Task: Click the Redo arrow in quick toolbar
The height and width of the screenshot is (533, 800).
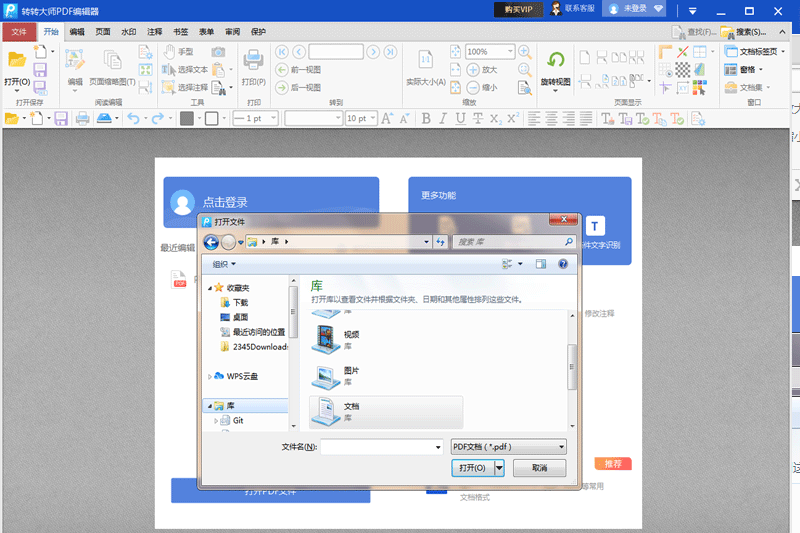Action: click(x=158, y=119)
